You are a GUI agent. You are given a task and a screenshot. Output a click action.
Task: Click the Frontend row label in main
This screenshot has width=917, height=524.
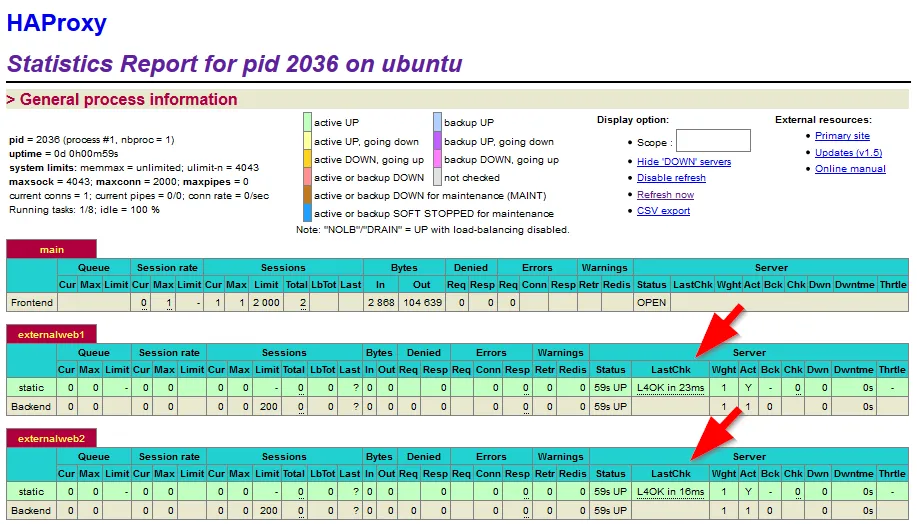click(x=32, y=303)
